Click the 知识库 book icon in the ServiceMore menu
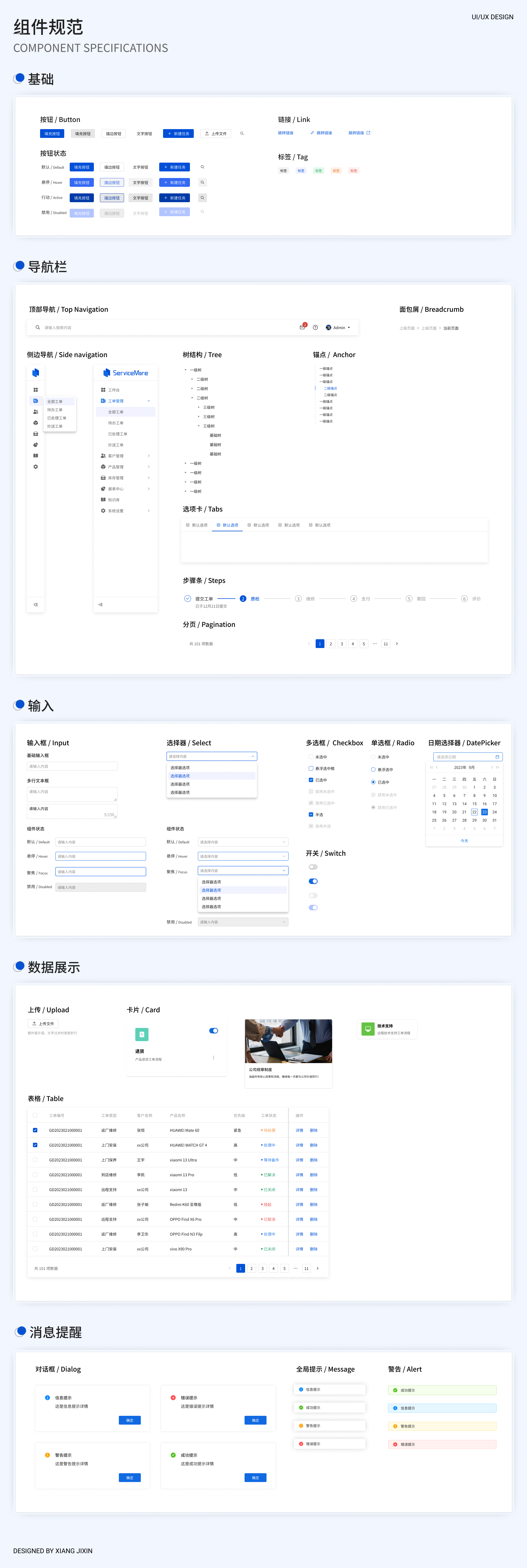The height and width of the screenshot is (1568, 527). click(103, 500)
